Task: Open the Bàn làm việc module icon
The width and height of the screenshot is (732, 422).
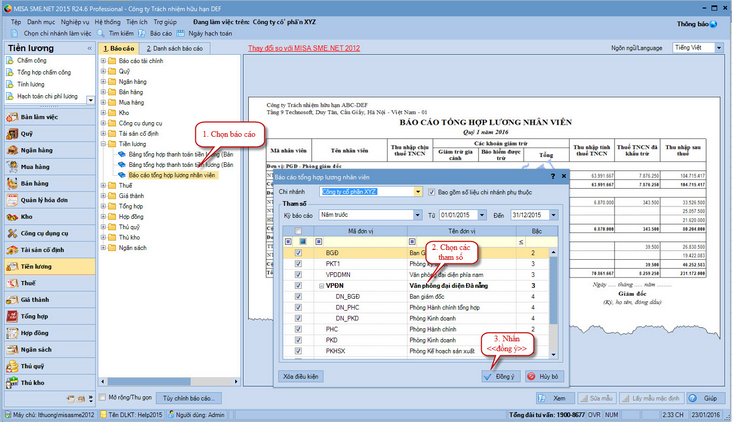Action: point(12,117)
